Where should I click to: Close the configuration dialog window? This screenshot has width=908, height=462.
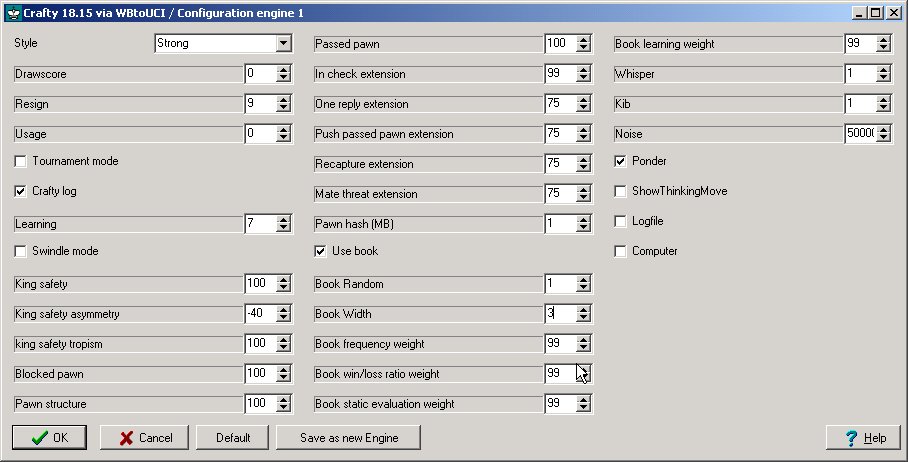pos(894,13)
